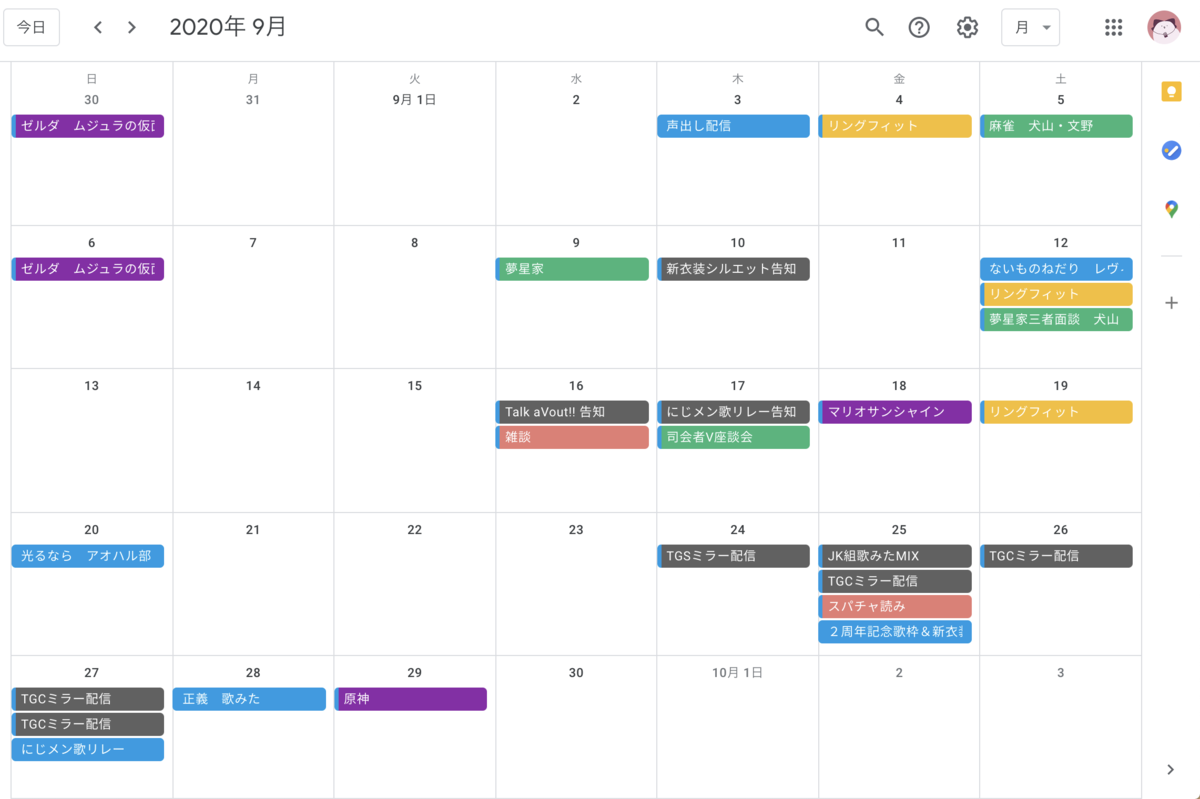Go to the previous month
This screenshot has width=1200, height=799.
(98, 27)
